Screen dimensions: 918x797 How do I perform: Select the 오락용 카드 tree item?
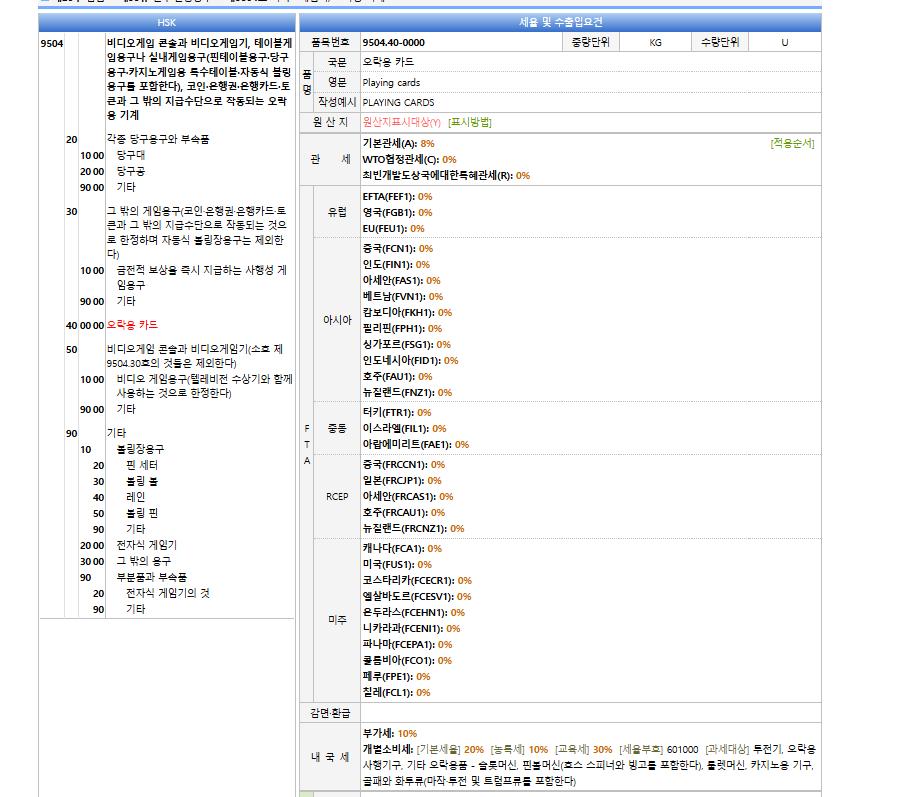point(132,324)
